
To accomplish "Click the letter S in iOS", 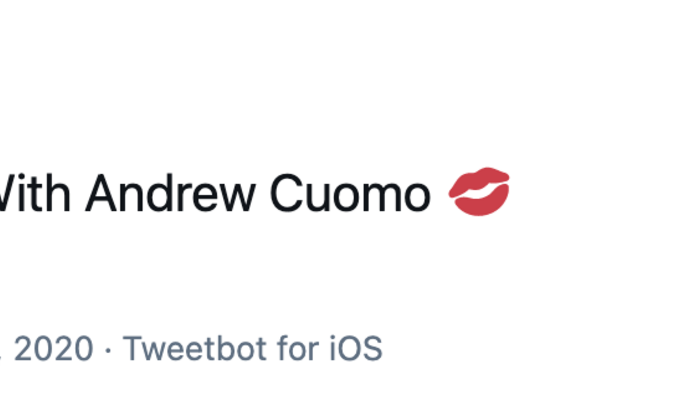I will pos(372,349).
